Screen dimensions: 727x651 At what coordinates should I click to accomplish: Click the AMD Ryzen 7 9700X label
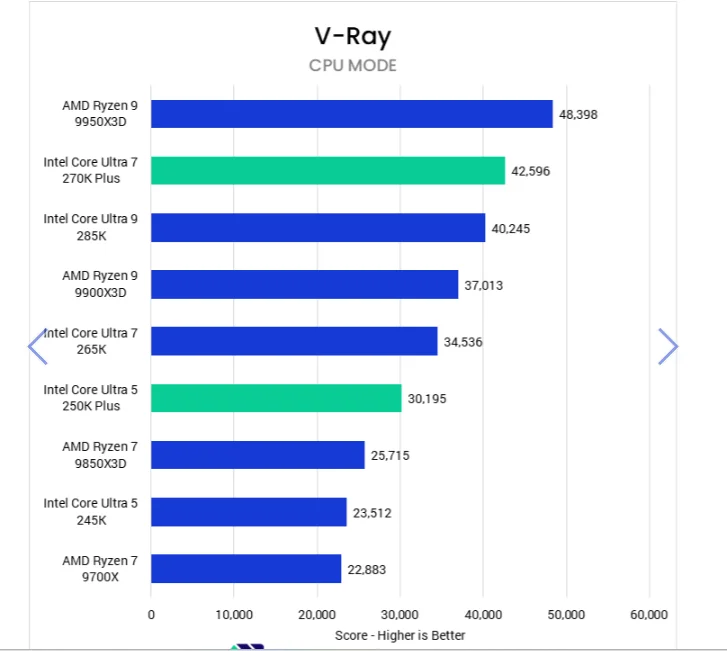click(x=100, y=568)
